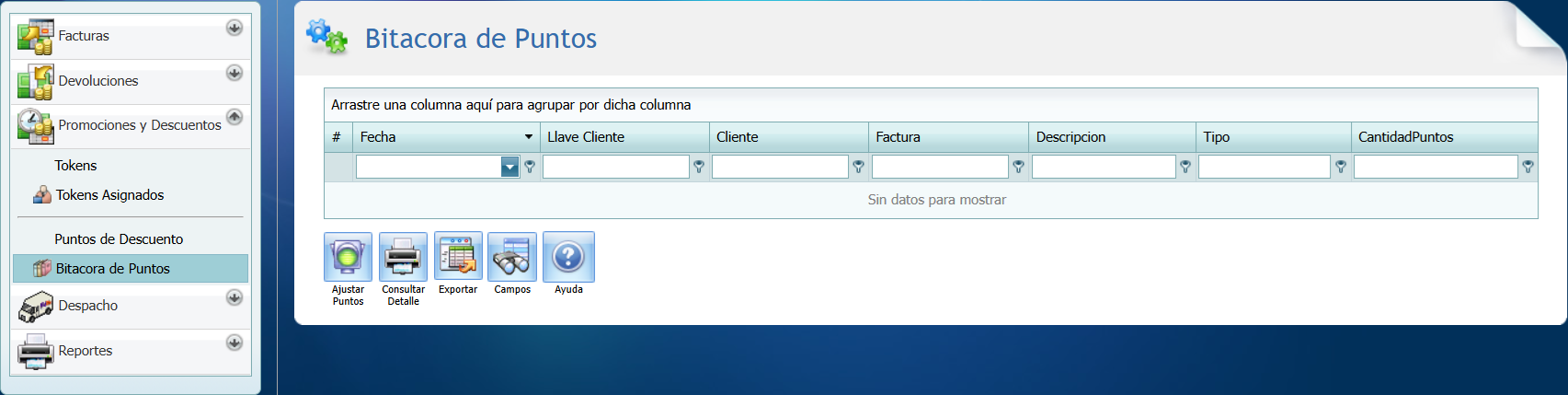Sort by Factura column header
Image resolution: width=1568 pixels, height=395 pixels.
point(949,137)
